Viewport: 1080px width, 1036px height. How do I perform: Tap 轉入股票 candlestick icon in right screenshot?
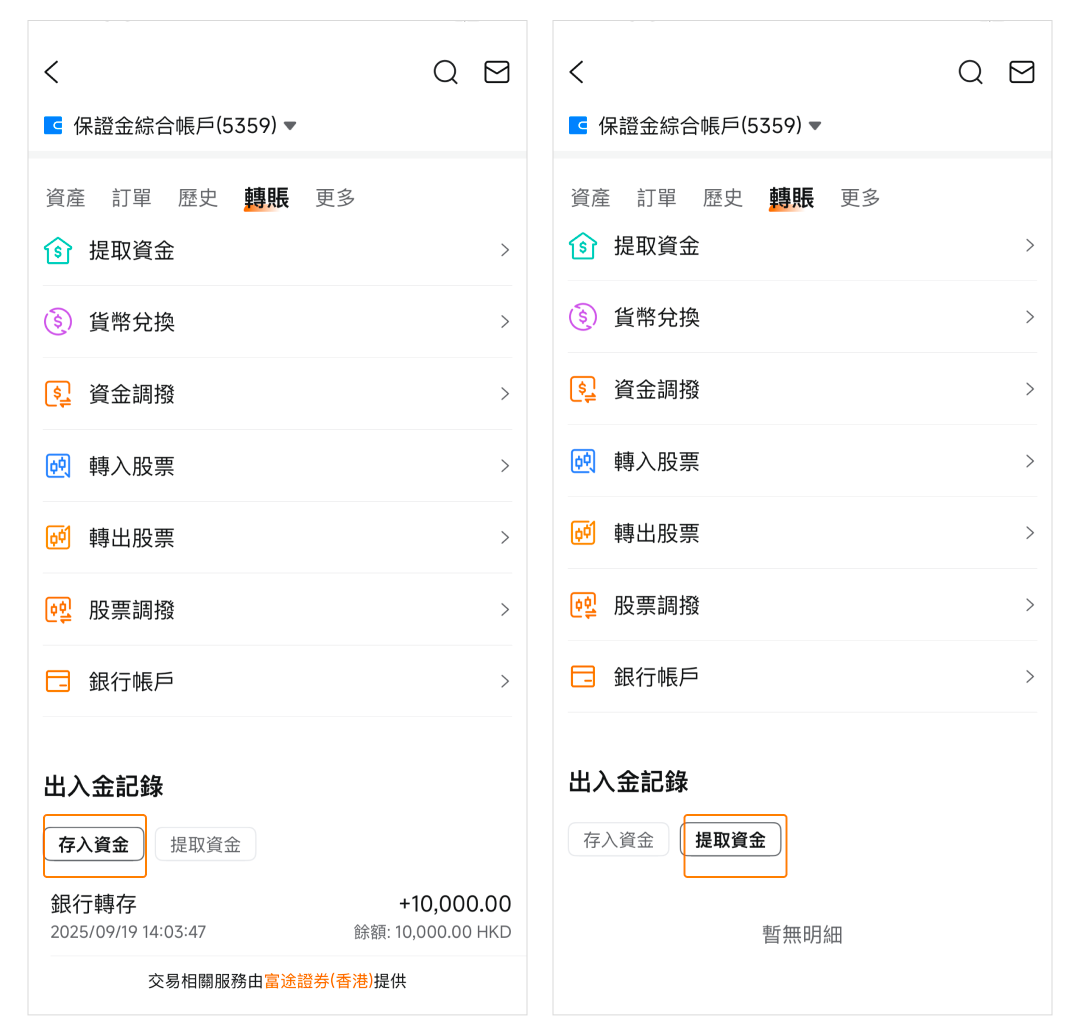(x=583, y=461)
